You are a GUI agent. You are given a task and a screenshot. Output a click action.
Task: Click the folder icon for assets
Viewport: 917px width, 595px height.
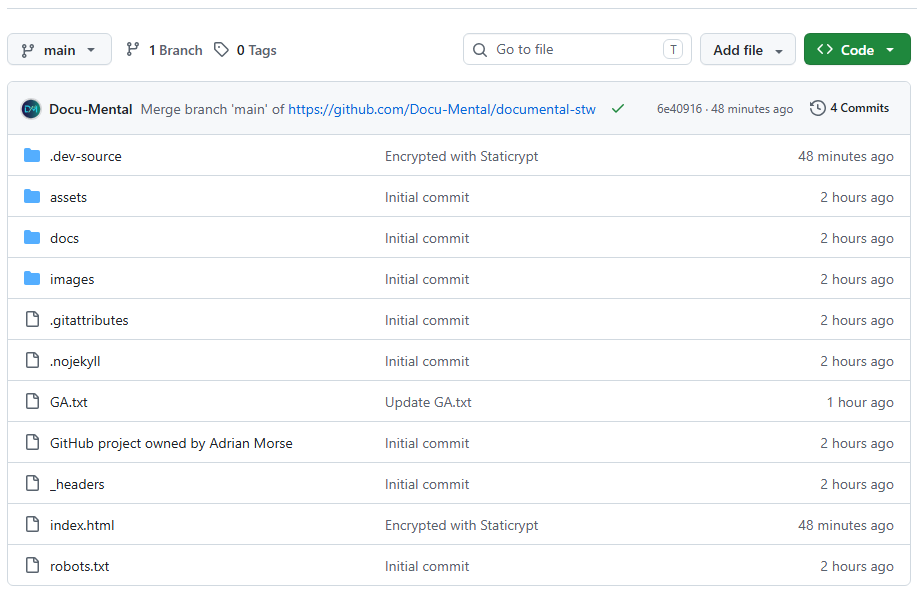coord(32,197)
